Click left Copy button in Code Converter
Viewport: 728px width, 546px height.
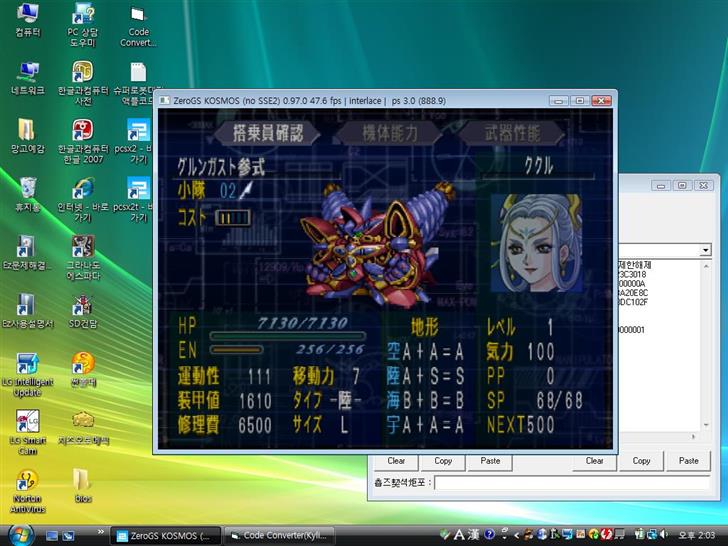[x=443, y=461]
